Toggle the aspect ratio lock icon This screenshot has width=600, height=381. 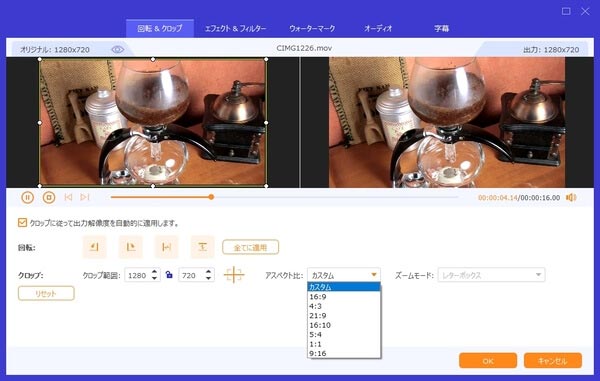coord(169,275)
